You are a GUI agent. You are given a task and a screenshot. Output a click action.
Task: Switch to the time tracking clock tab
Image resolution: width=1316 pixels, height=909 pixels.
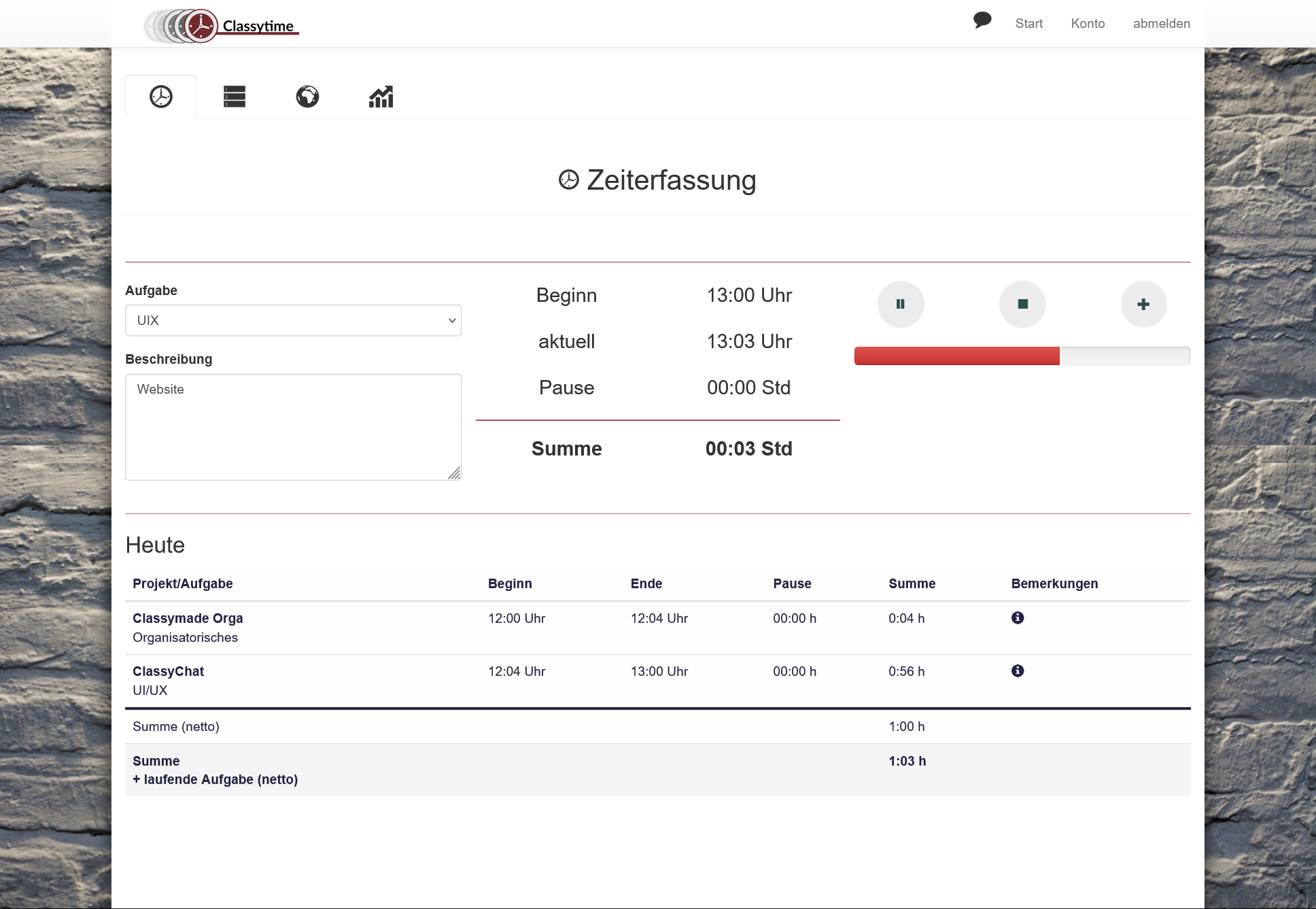coord(161,97)
